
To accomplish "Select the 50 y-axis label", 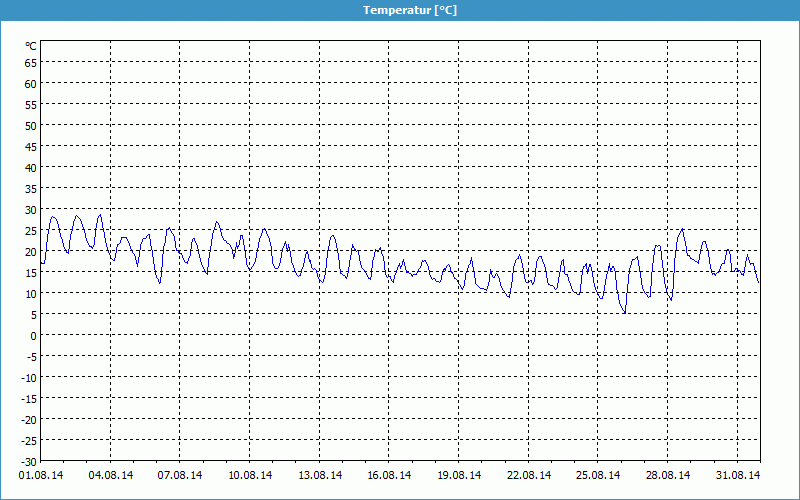I will pos(30,126).
